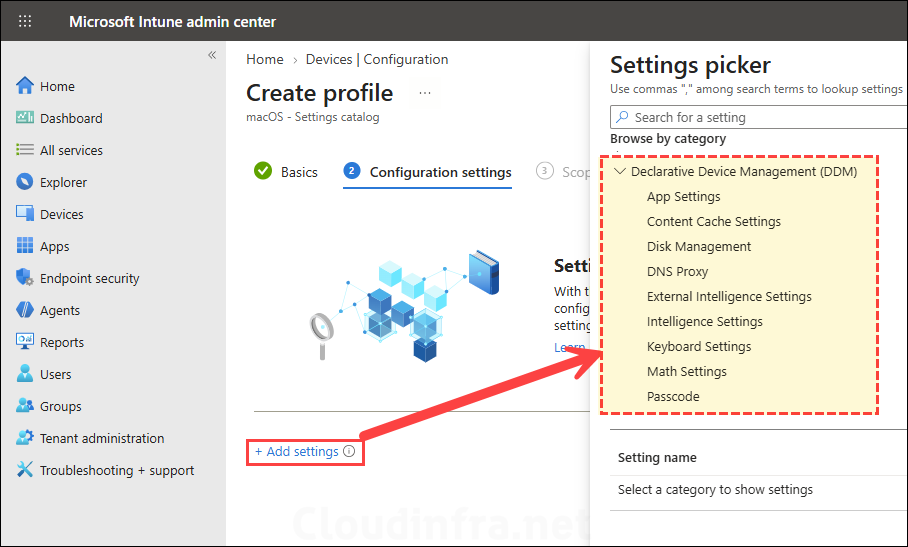Open All services in the left navigation
Viewport: 908px width, 547px height.
71,150
